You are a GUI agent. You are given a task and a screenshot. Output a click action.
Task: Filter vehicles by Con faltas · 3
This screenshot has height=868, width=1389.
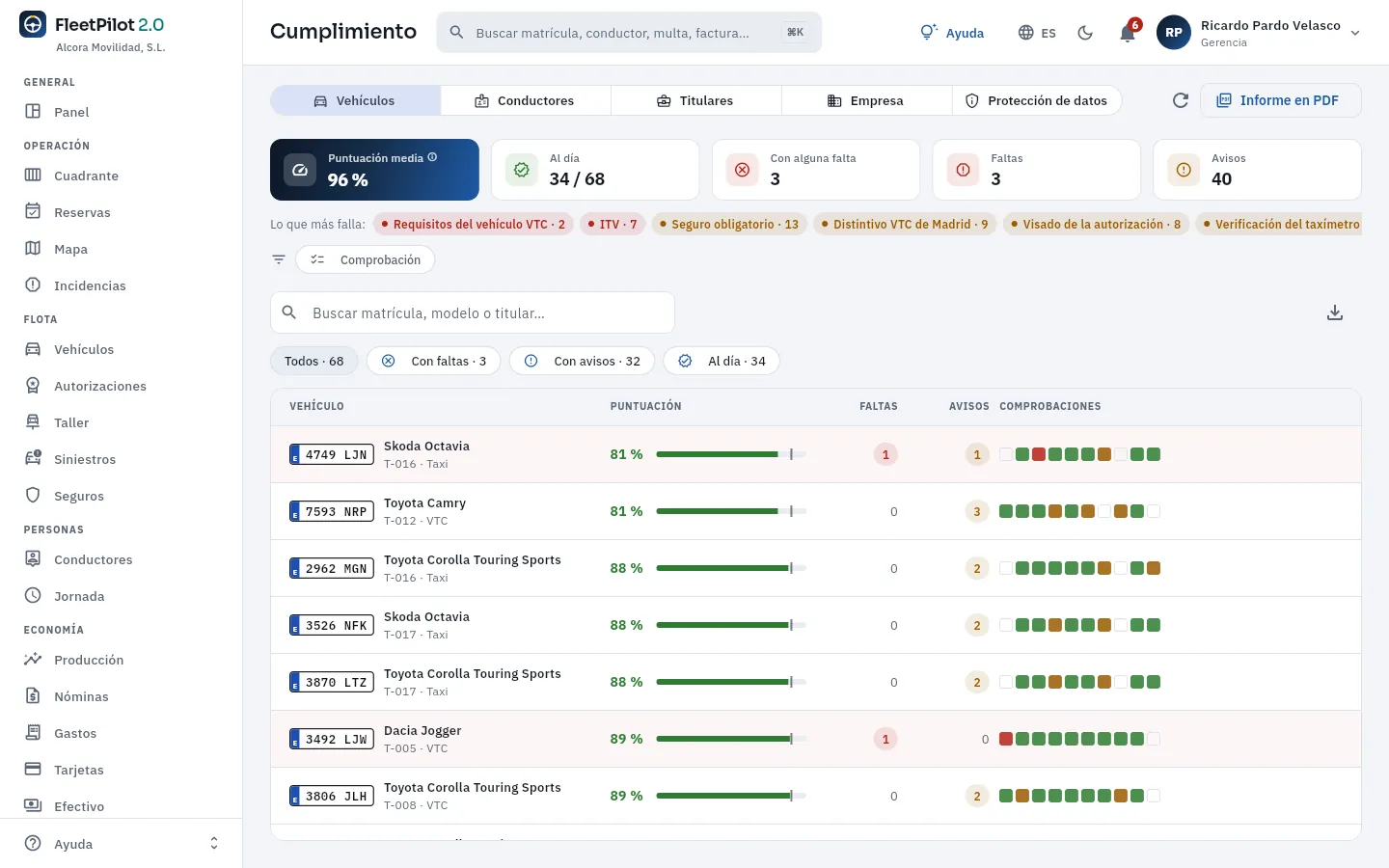(x=433, y=361)
